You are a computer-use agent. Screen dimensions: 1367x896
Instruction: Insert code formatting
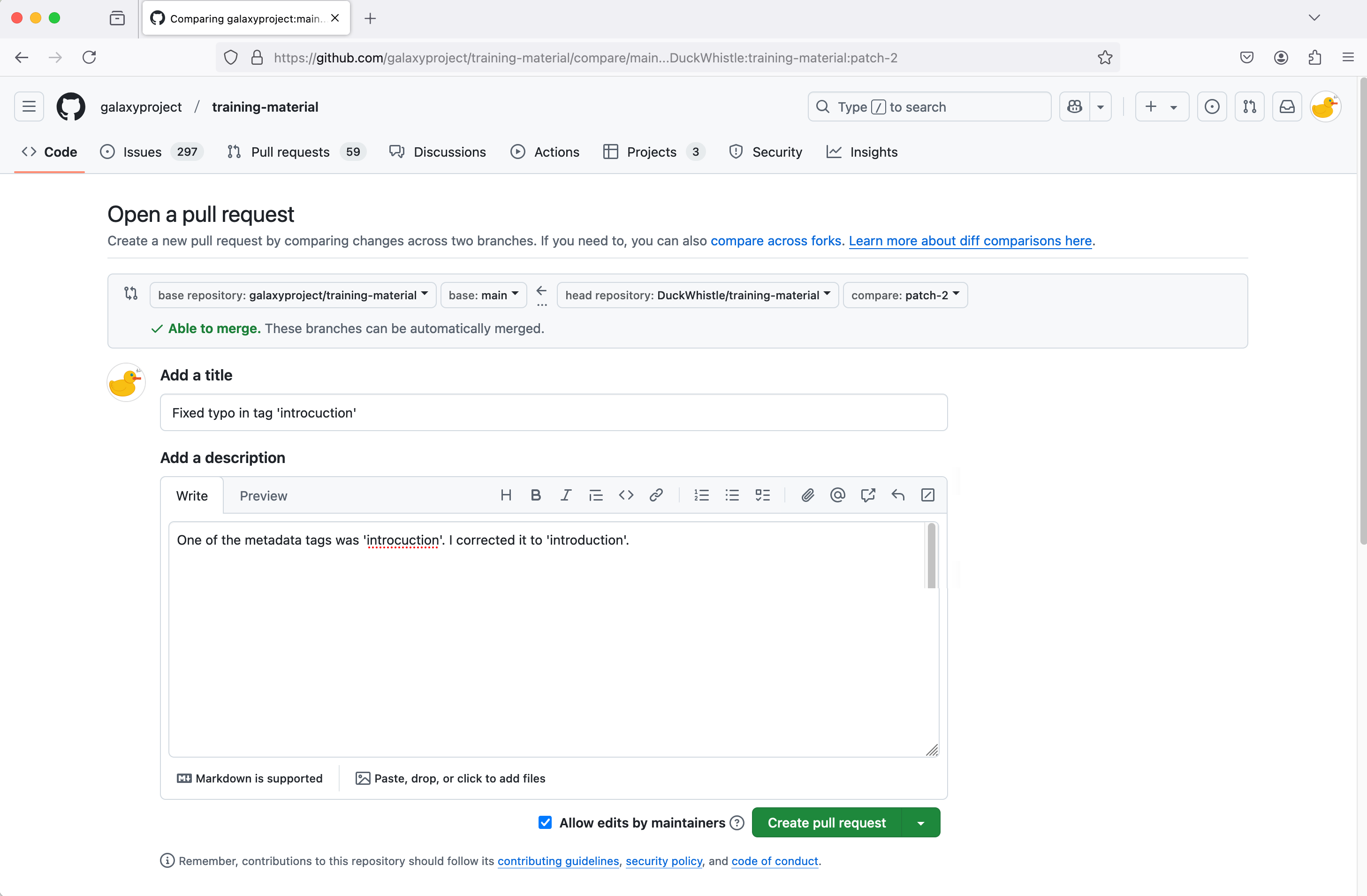626,495
